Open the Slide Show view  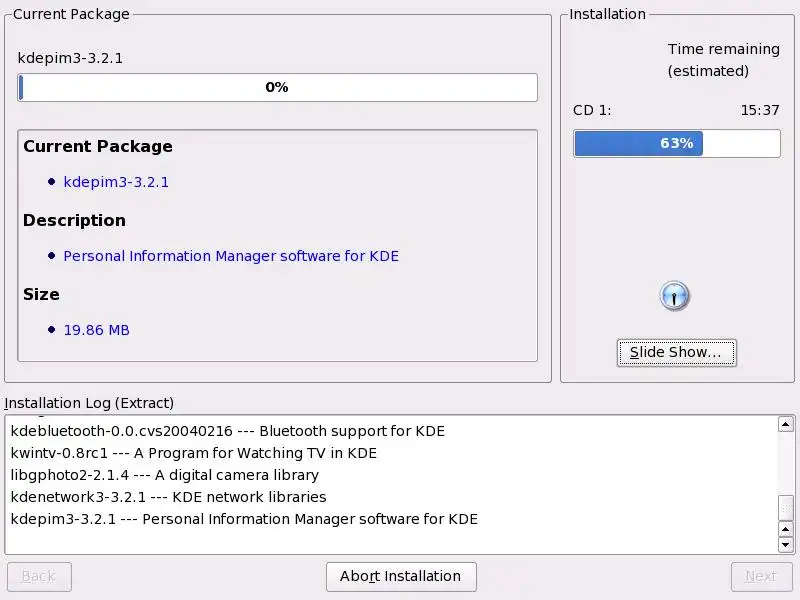tap(676, 352)
